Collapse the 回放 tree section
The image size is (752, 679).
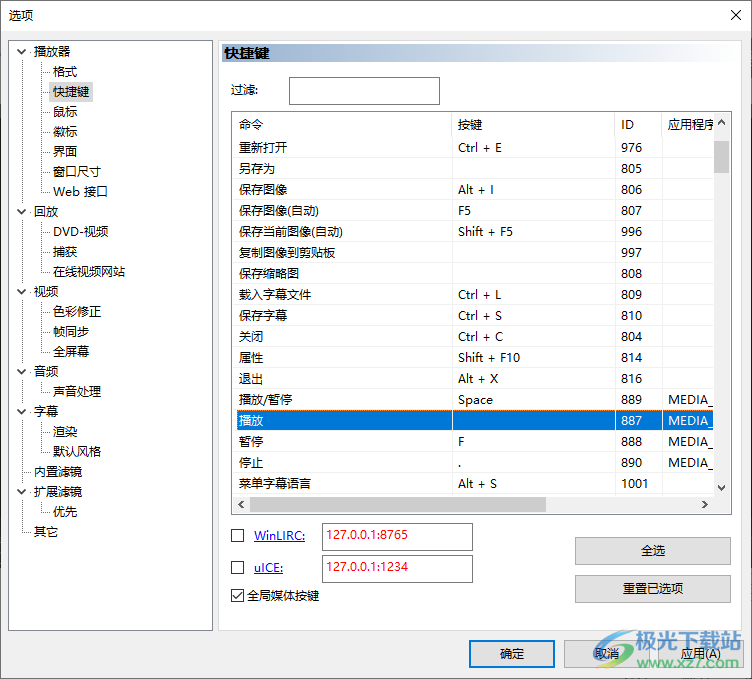22,212
